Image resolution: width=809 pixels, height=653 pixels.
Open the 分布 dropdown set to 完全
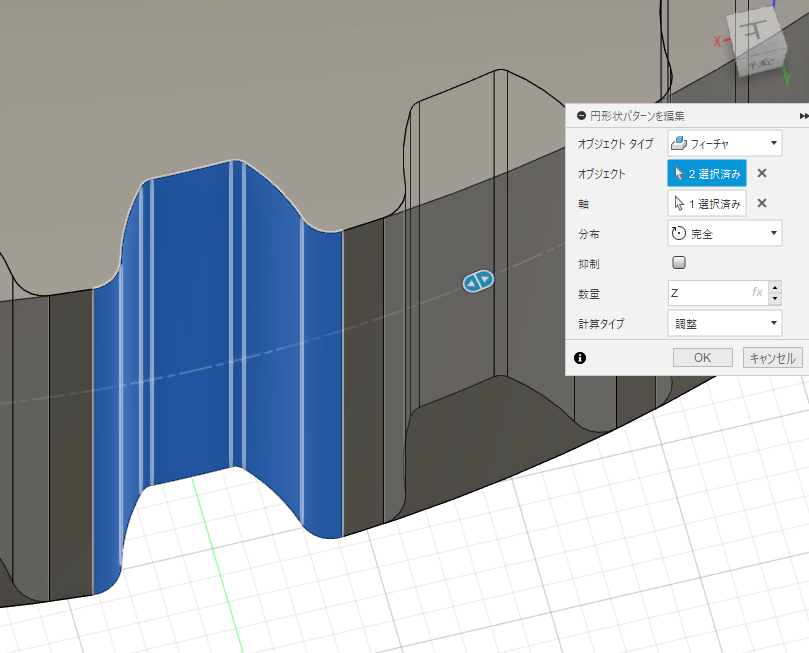point(724,234)
